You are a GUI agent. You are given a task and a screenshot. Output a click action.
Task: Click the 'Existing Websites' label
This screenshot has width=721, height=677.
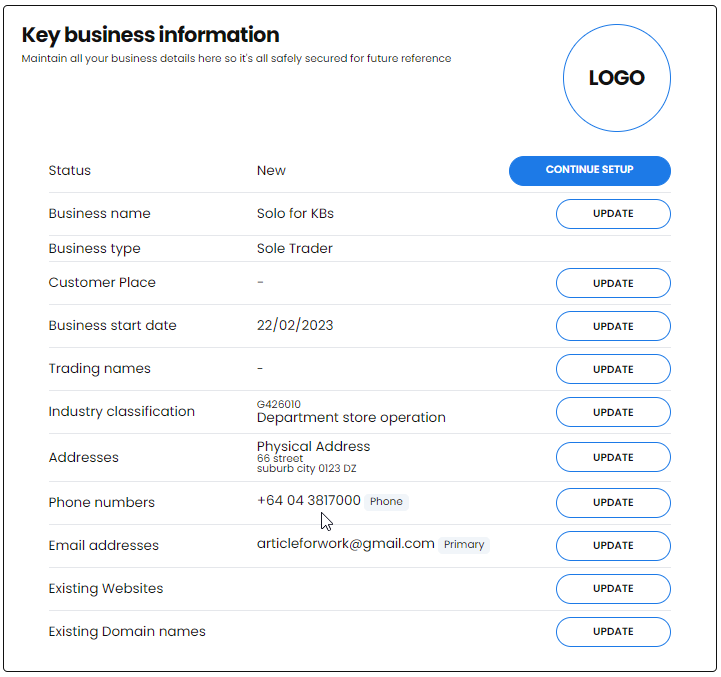[x=106, y=589]
